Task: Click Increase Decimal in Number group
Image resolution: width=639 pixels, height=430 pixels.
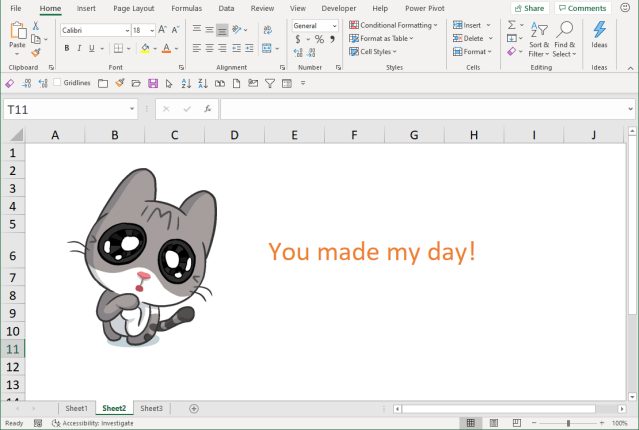Action: (298, 53)
